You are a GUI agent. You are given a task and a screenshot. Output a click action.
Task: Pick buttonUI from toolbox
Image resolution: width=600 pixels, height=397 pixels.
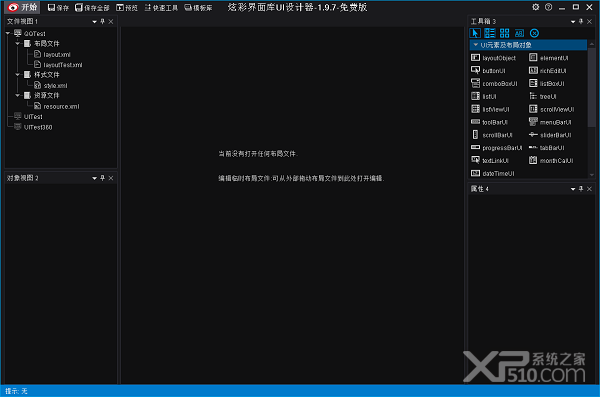(488, 70)
